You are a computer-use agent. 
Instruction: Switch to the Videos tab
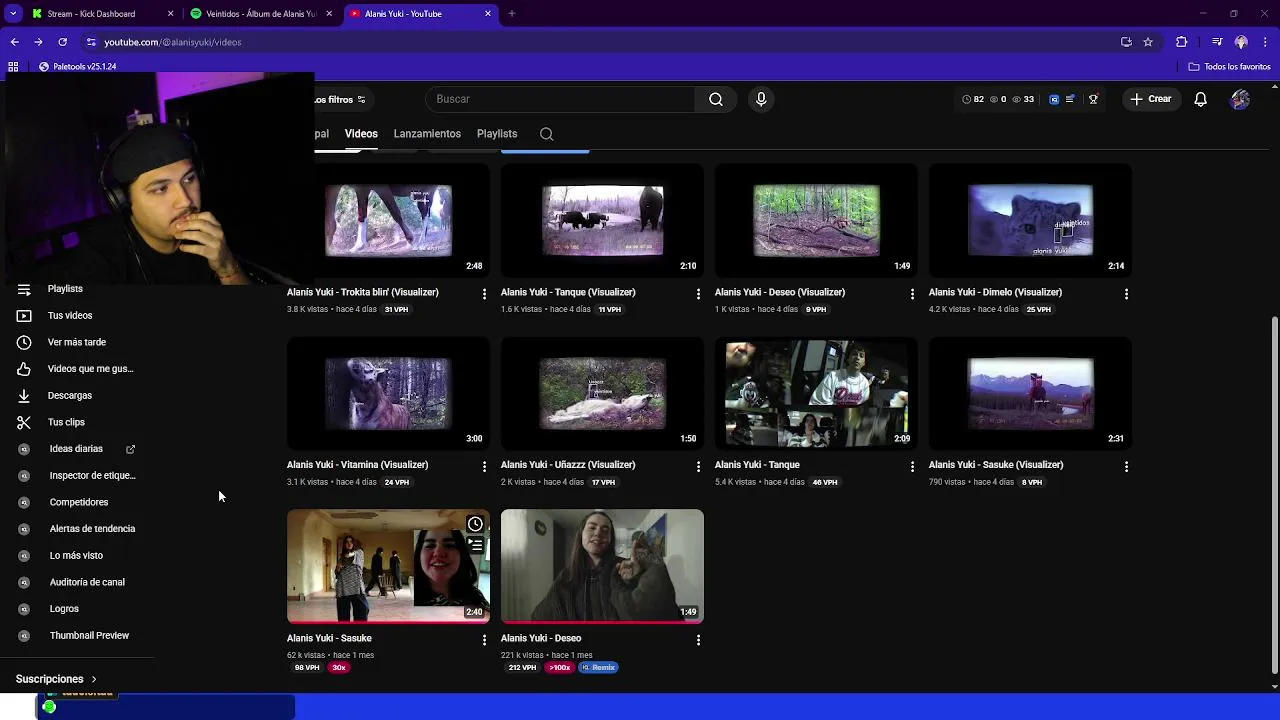click(361, 134)
